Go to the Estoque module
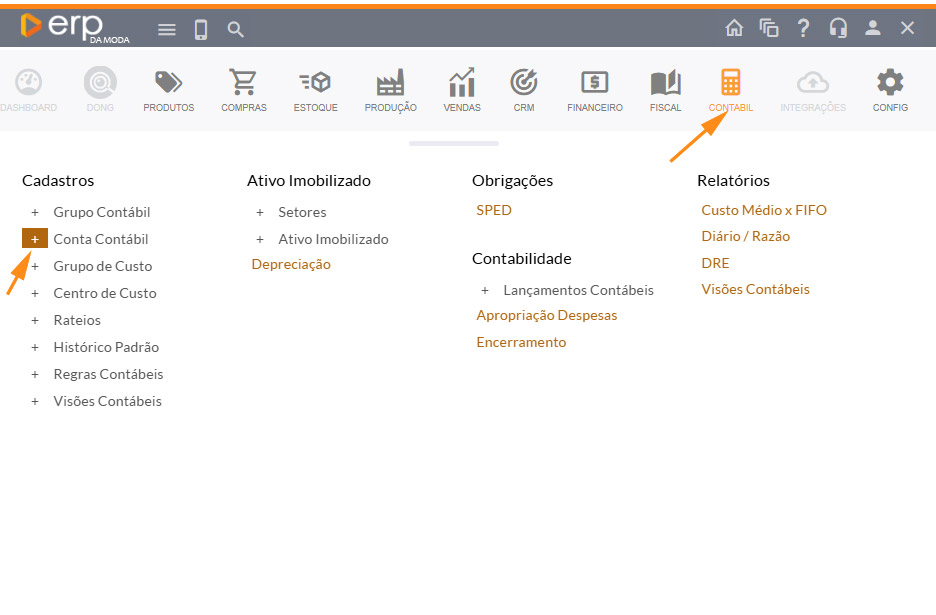Viewport: 936px width, 615px height. 315,90
